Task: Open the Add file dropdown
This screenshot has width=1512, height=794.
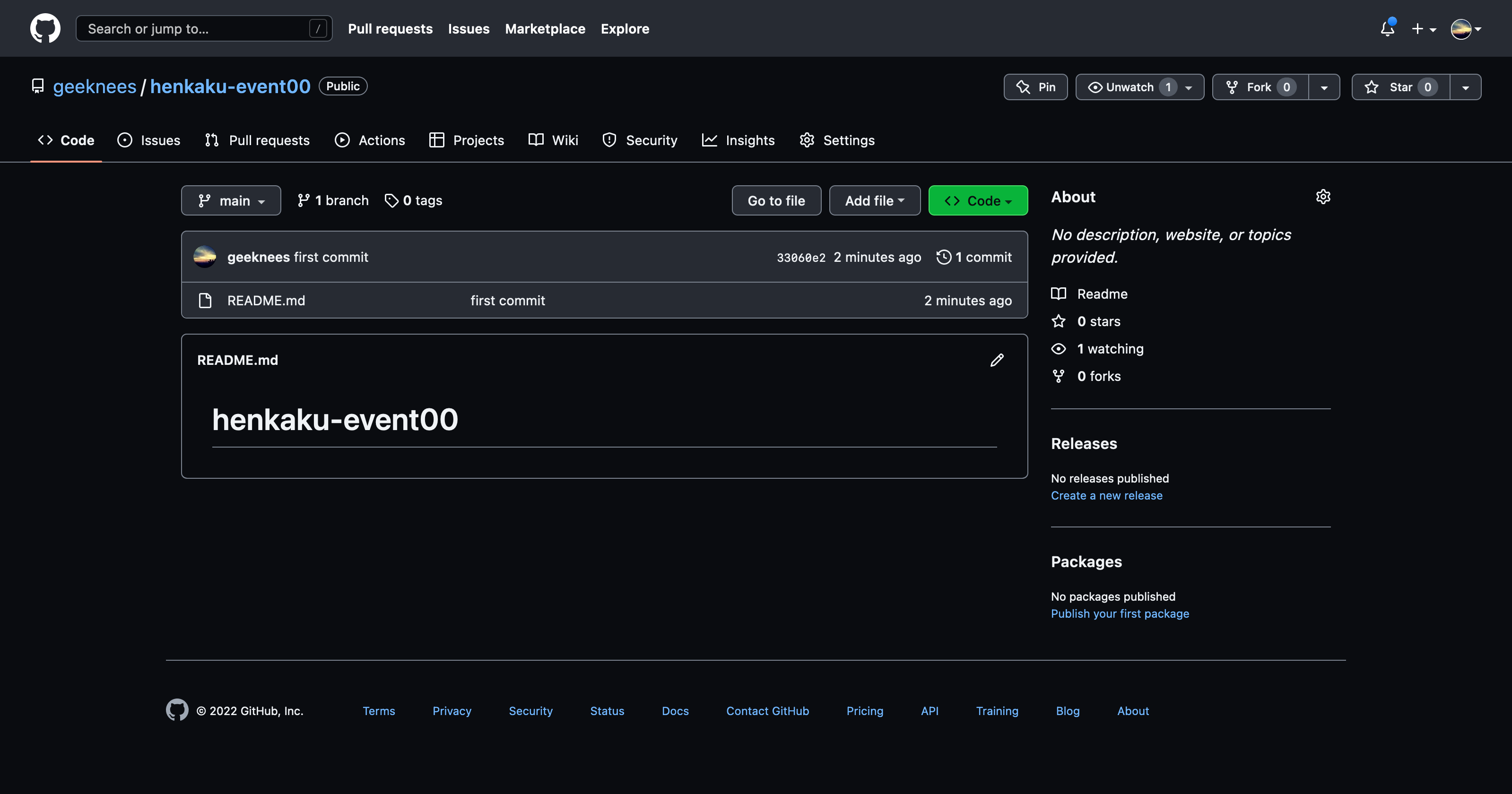Action: tap(875, 200)
